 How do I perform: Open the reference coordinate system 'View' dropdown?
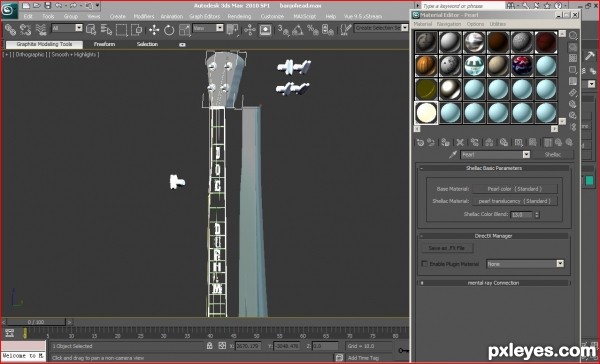(220, 28)
